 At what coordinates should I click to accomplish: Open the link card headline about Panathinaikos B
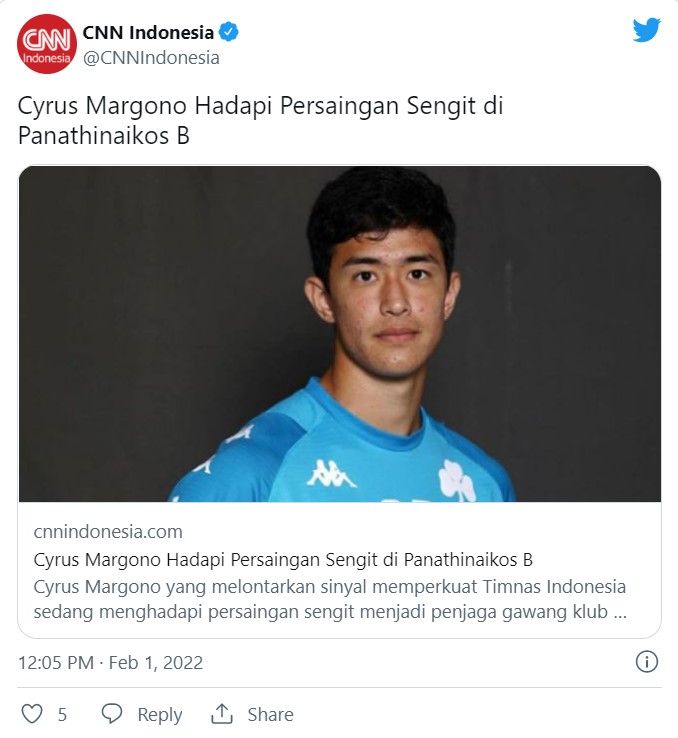(283, 560)
